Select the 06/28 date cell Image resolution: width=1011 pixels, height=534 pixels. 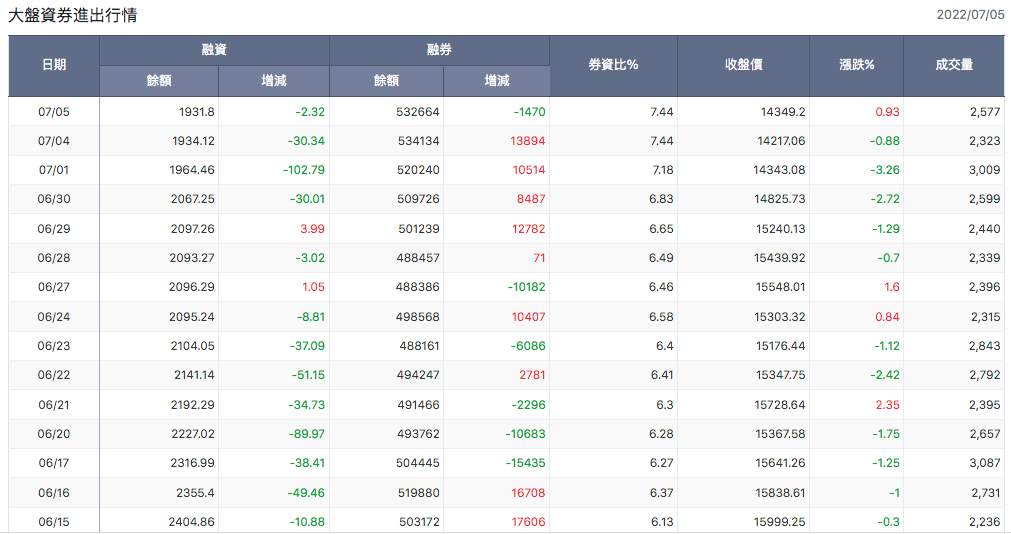click(x=54, y=258)
